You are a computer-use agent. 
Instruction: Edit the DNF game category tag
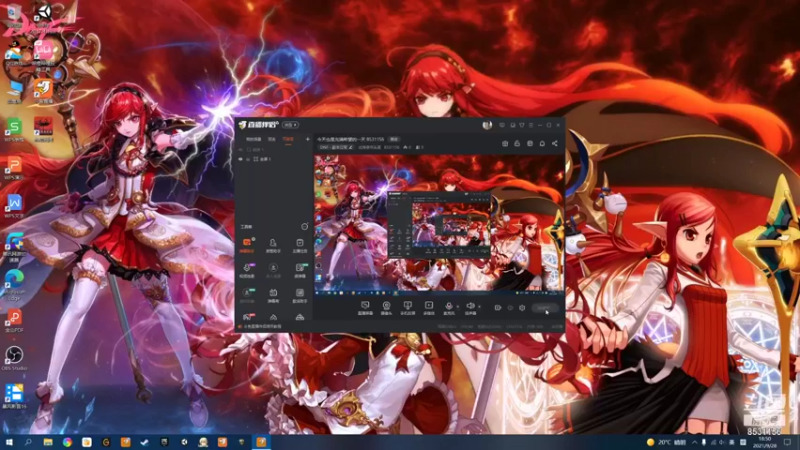336,147
